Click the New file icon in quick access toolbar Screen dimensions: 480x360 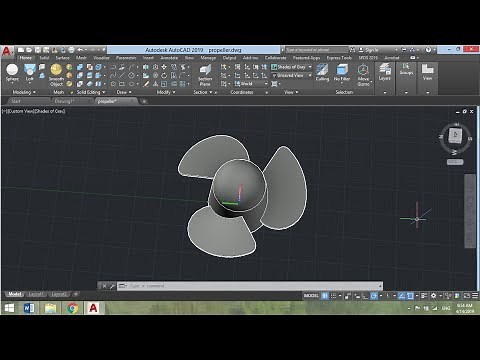tap(21, 50)
